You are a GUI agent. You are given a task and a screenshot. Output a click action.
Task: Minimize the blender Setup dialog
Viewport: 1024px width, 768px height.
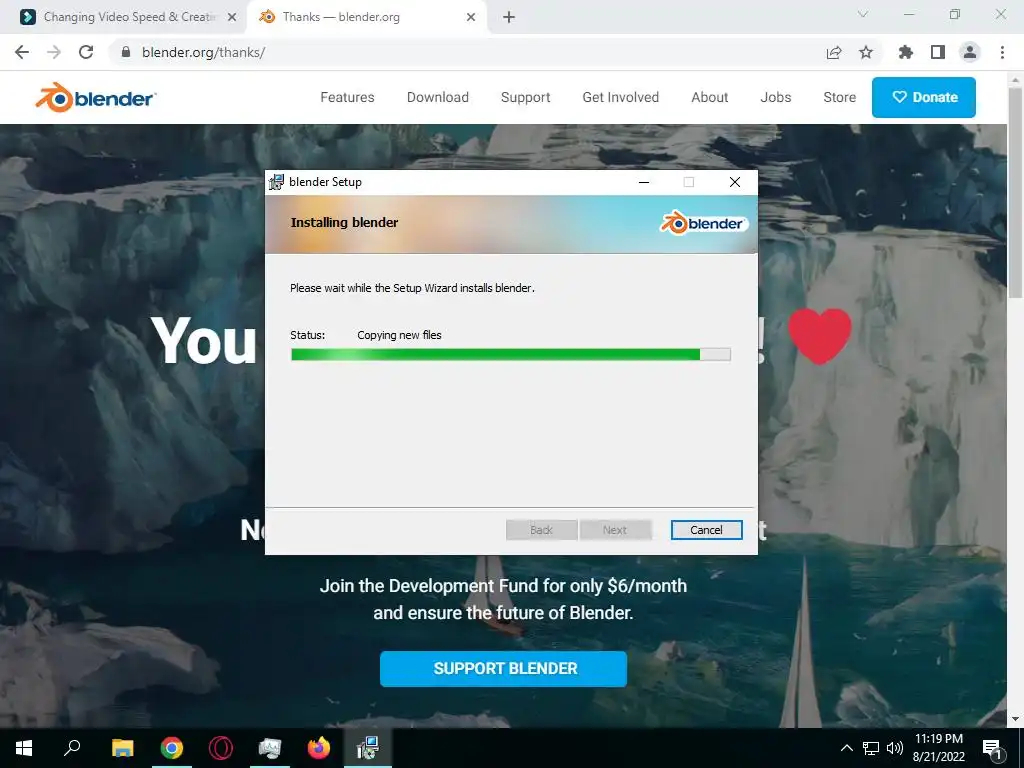point(644,182)
